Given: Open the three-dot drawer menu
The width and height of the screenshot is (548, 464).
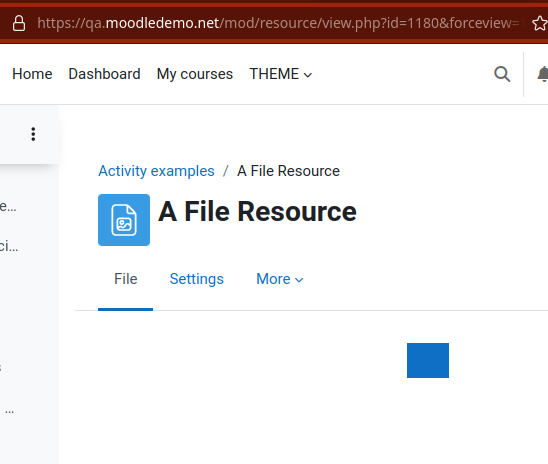Looking at the screenshot, I should pyautogui.click(x=33, y=134).
